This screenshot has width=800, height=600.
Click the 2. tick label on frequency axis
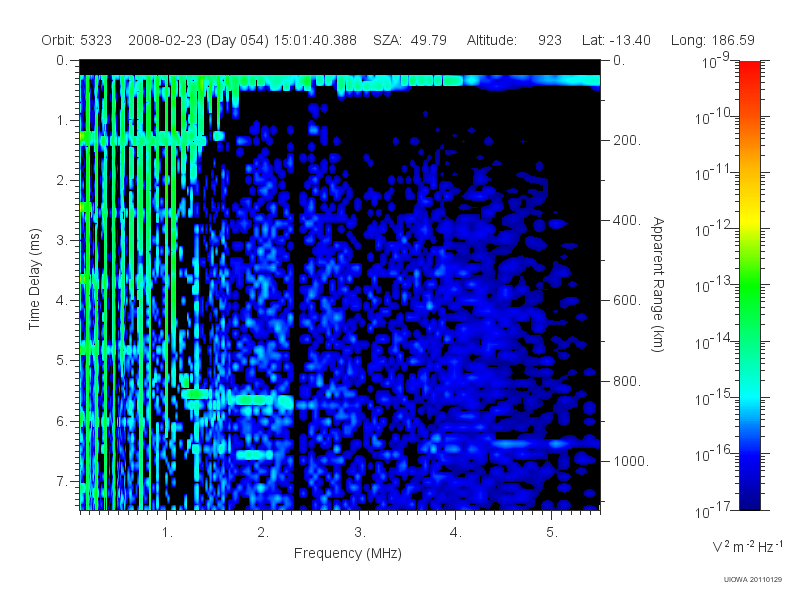tap(263, 533)
